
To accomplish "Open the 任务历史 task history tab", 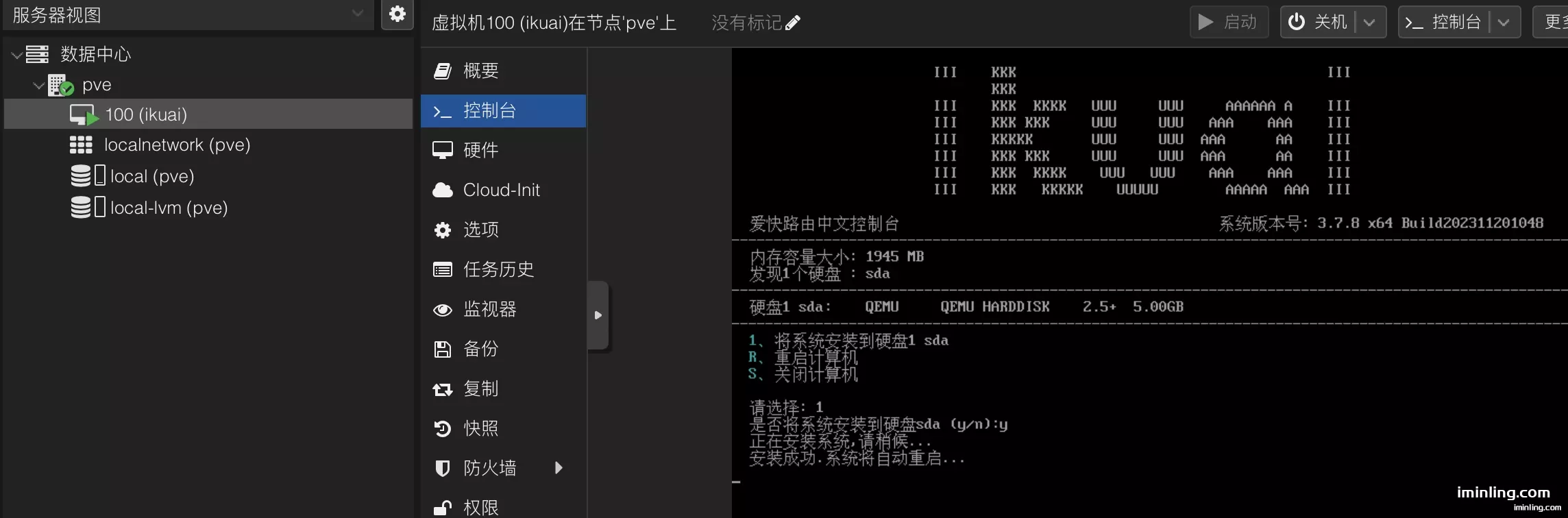I will [503, 269].
